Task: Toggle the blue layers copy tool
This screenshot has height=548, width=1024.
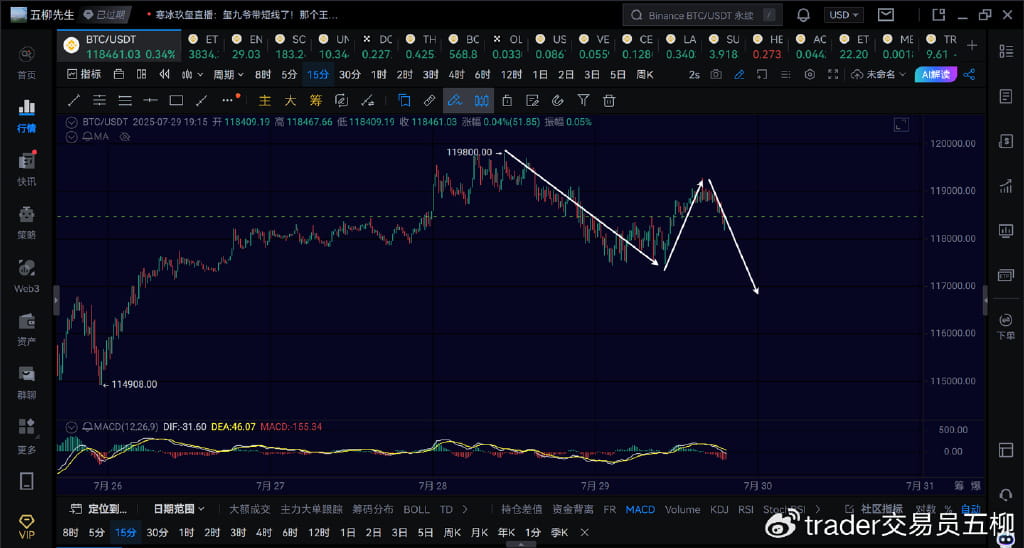Action: [x=404, y=101]
